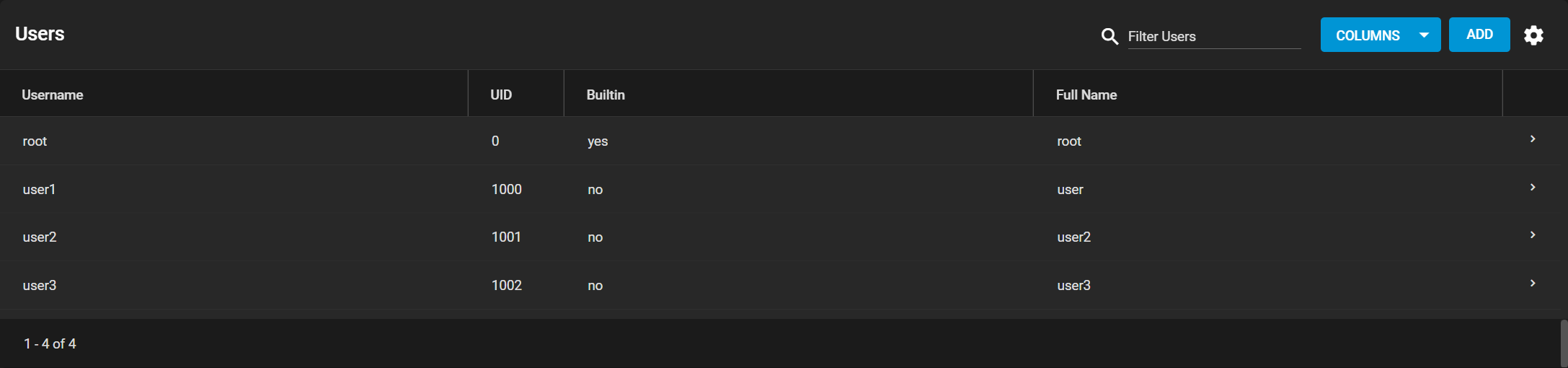
Task: Expand the user3 row chevron
Action: (1533, 283)
